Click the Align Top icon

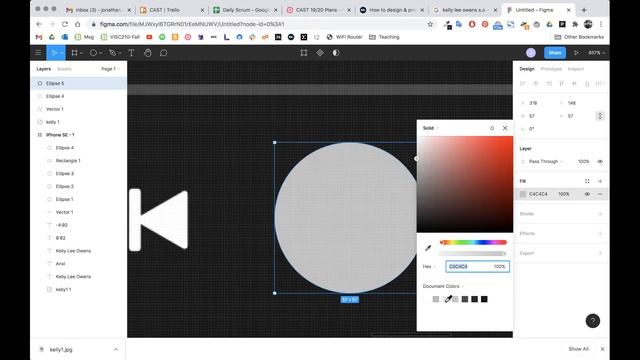(561, 83)
